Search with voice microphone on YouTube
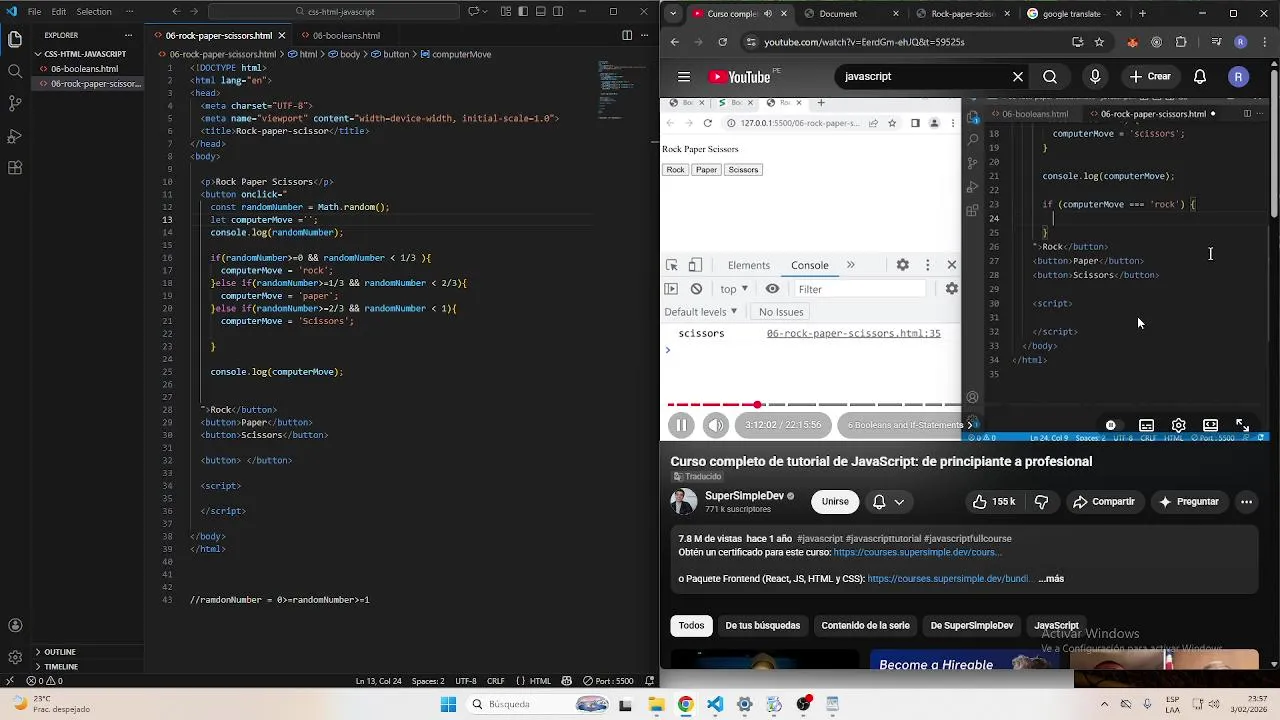Viewport: 1280px width, 720px height. [1096, 77]
